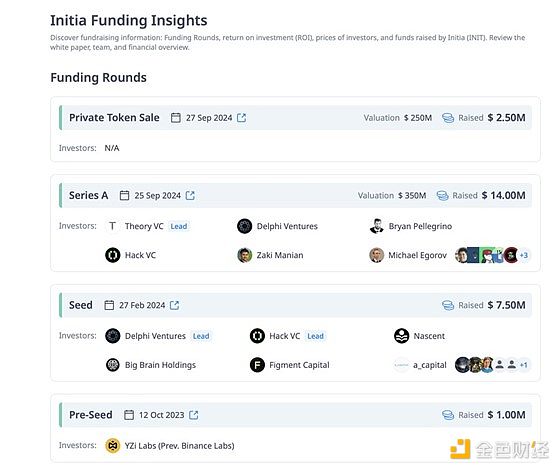Expand the +3 more Series A investors
Screen dimensions: 560x470
(524, 255)
